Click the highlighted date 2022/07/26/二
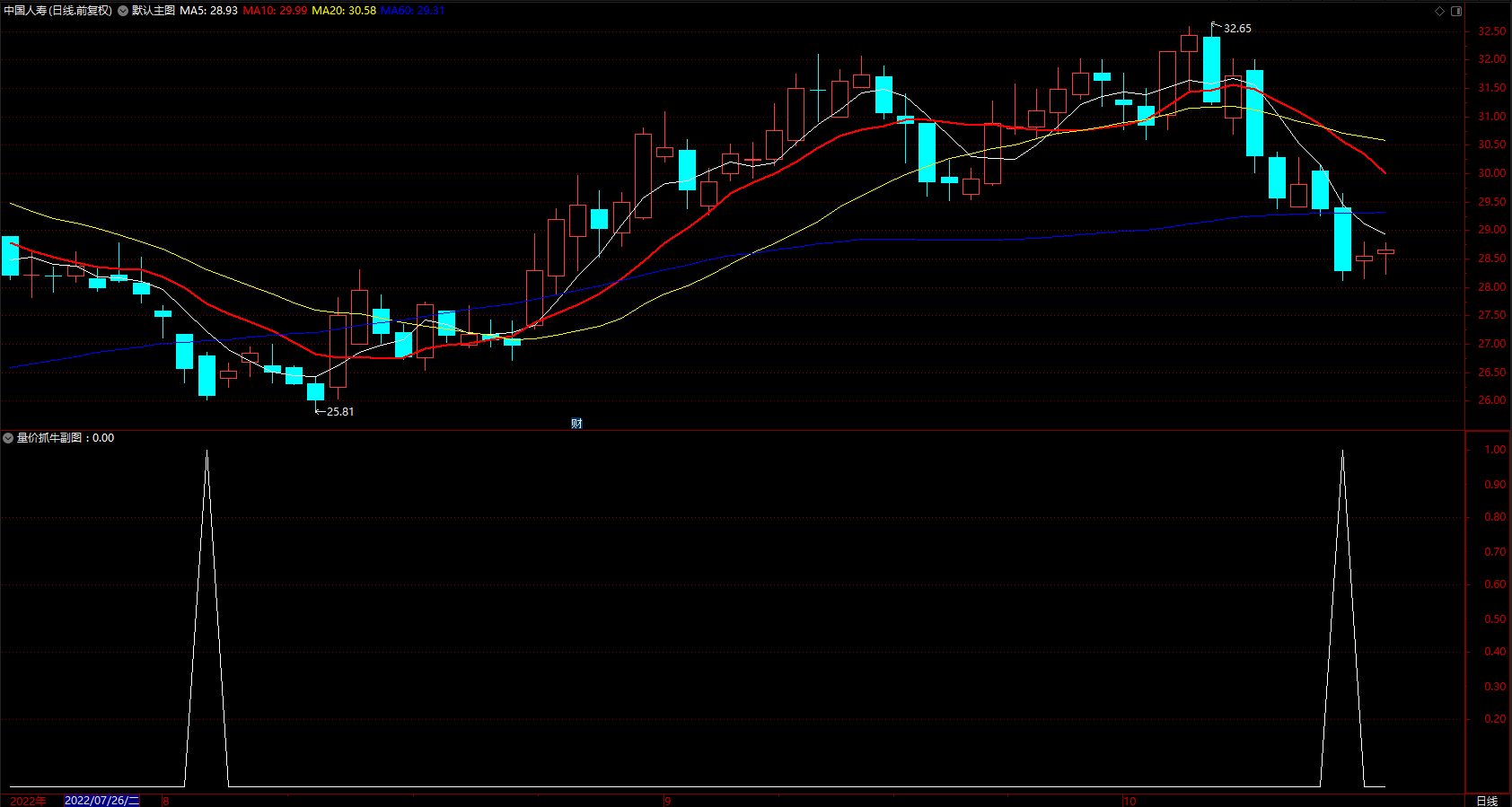Screen dimensions: 1512x807 pyautogui.click(x=102, y=801)
